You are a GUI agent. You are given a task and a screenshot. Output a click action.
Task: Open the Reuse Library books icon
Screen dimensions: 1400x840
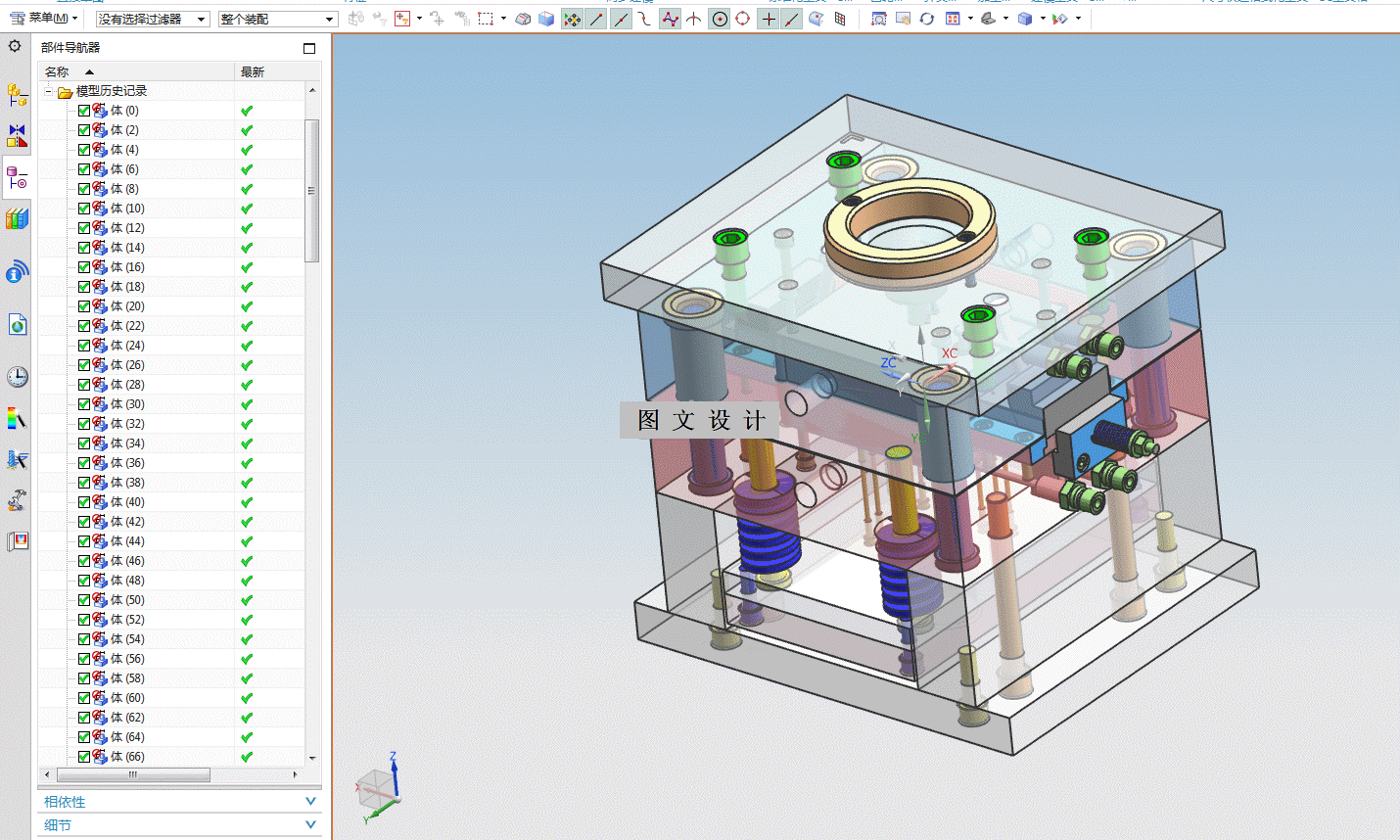[x=17, y=218]
